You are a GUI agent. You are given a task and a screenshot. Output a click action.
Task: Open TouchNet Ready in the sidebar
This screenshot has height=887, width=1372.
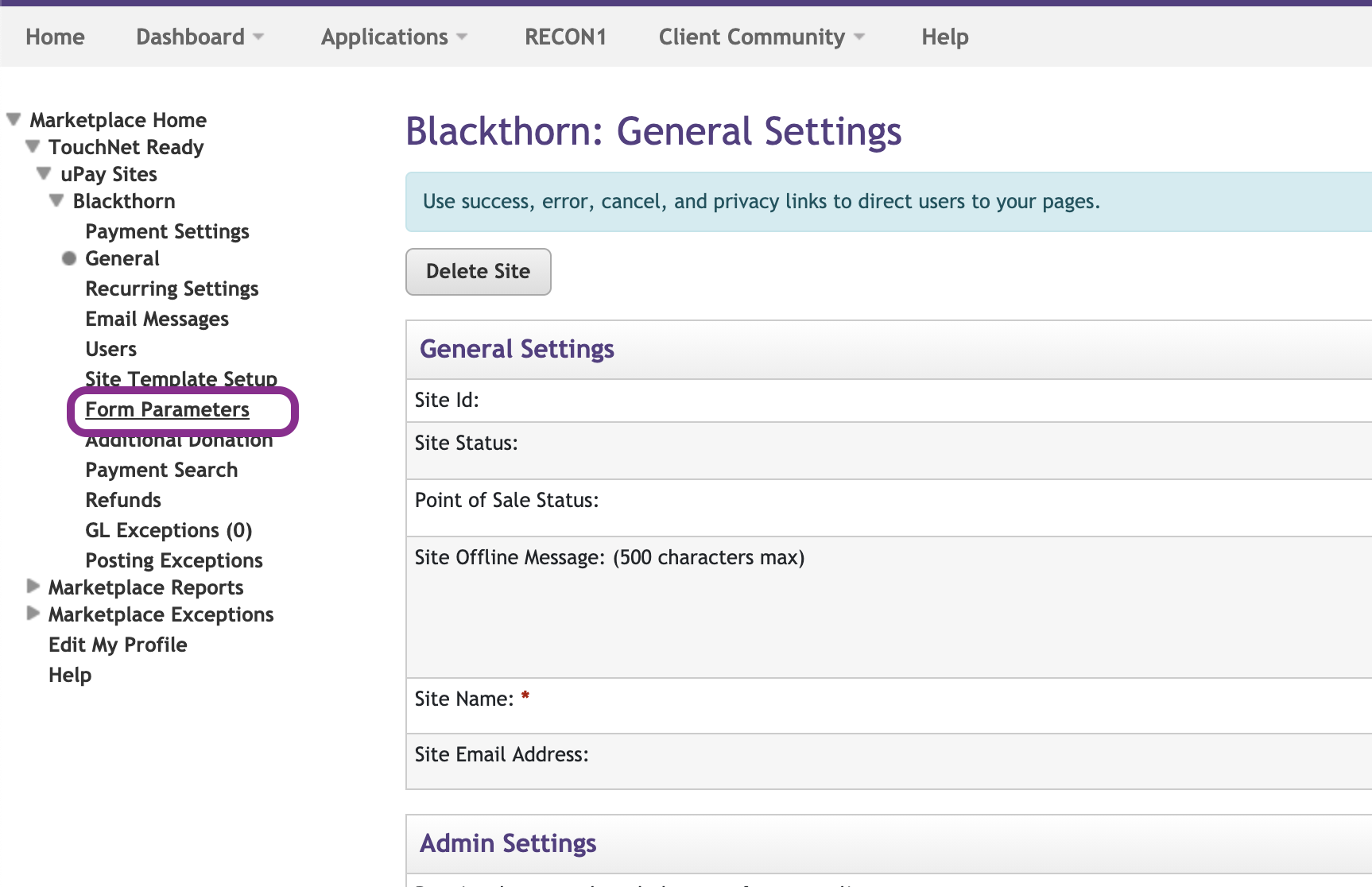coord(126,147)
